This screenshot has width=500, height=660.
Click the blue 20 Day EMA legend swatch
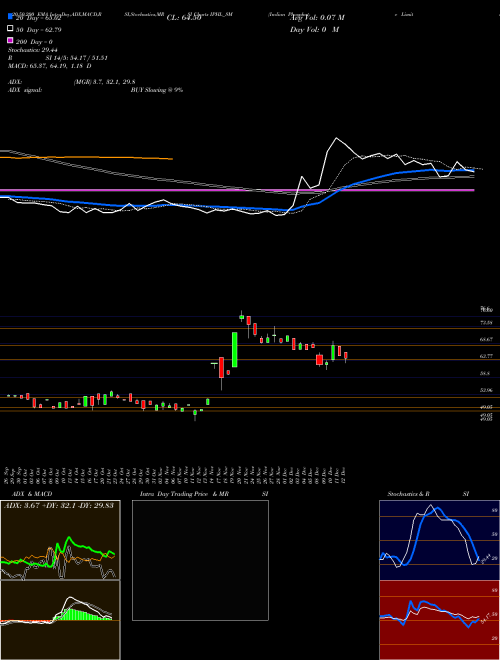click(10, 17)
